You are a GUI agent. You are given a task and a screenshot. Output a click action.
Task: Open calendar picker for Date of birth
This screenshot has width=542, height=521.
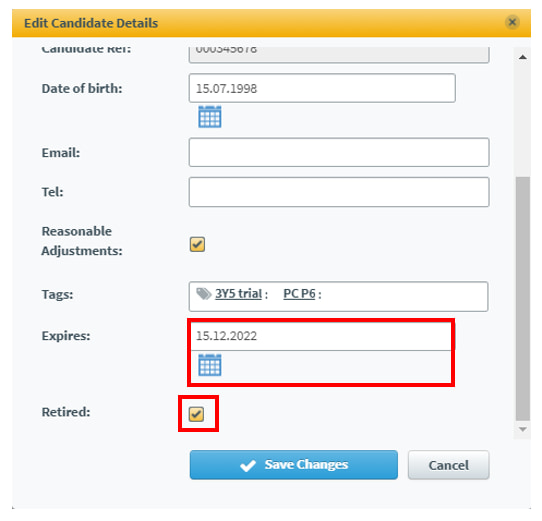(209, 117)
